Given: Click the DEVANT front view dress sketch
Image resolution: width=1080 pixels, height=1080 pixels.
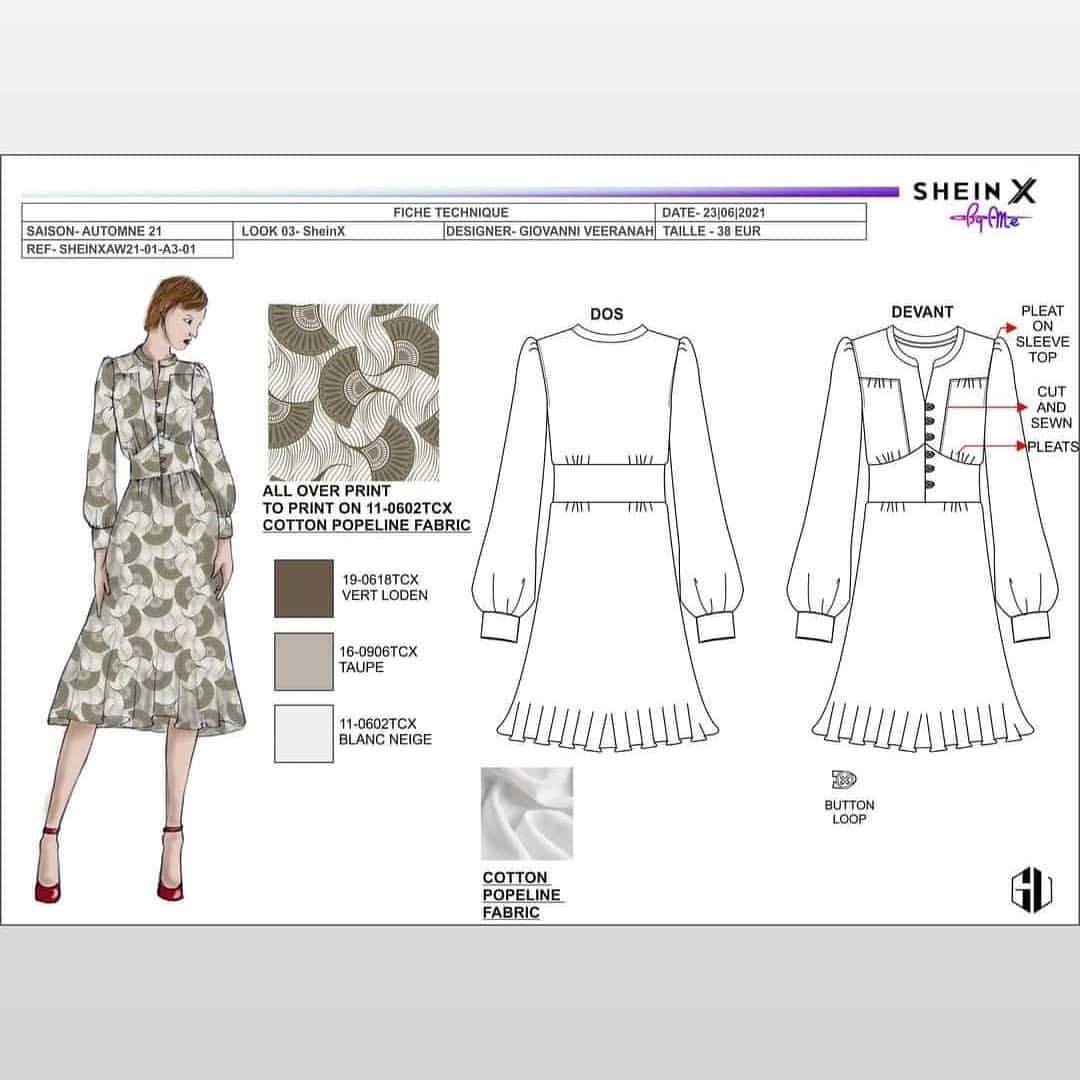Looking at the screenshot, I should click(923, 537).
